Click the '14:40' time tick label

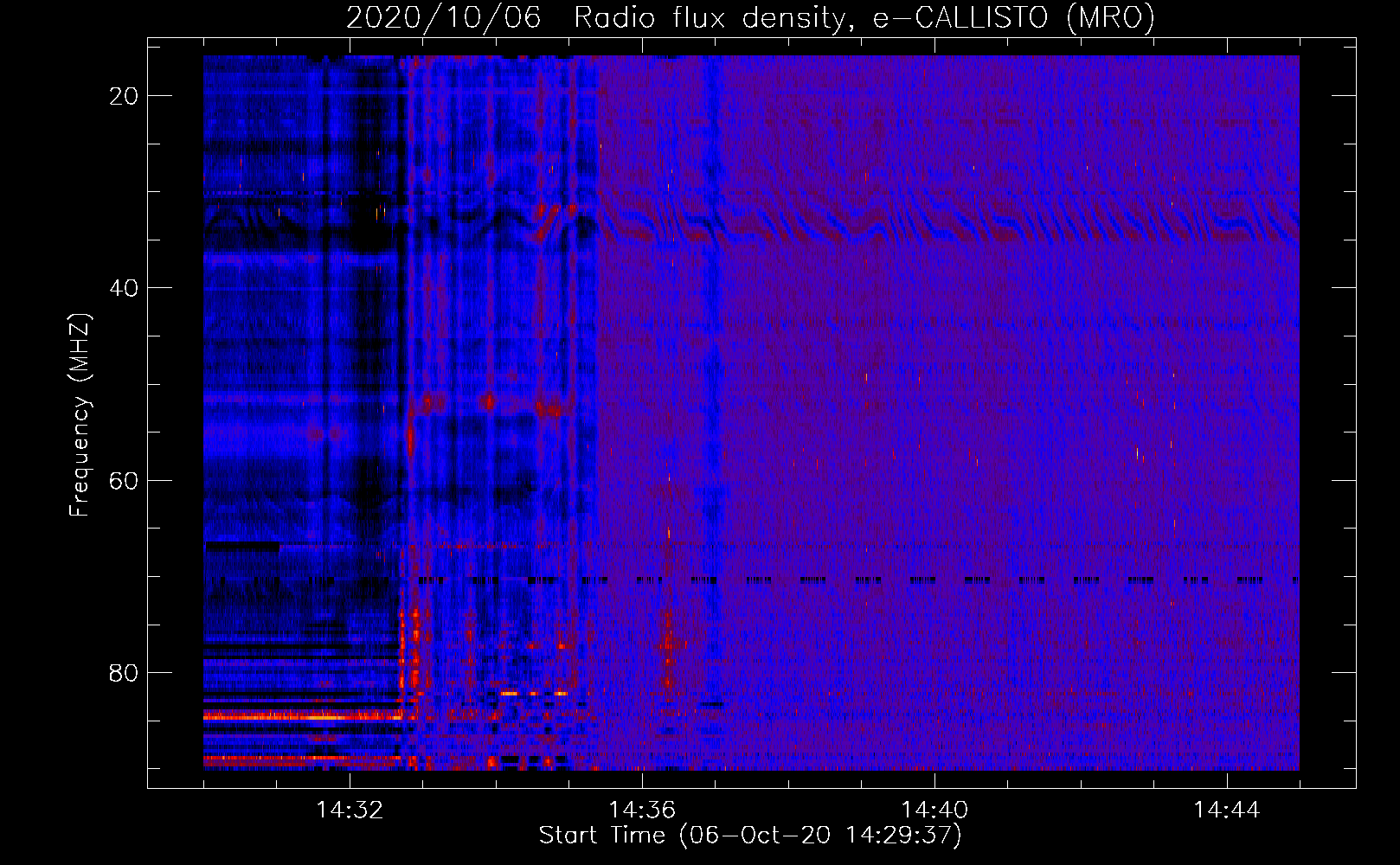pyautogui.click(x=934, y=811)
